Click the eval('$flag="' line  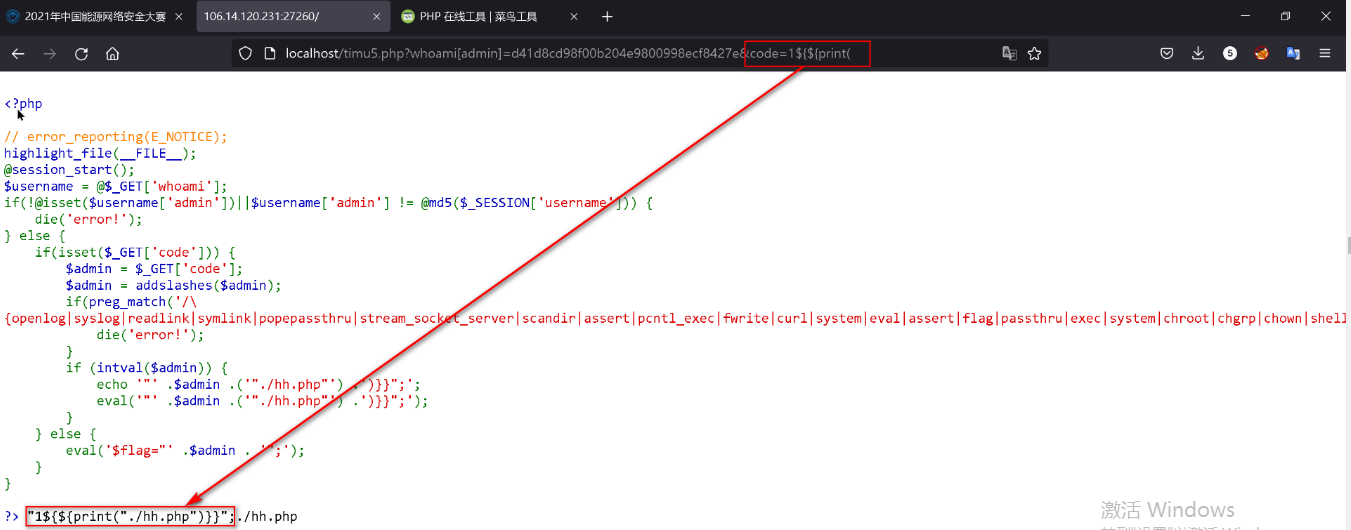pos(185,450)
